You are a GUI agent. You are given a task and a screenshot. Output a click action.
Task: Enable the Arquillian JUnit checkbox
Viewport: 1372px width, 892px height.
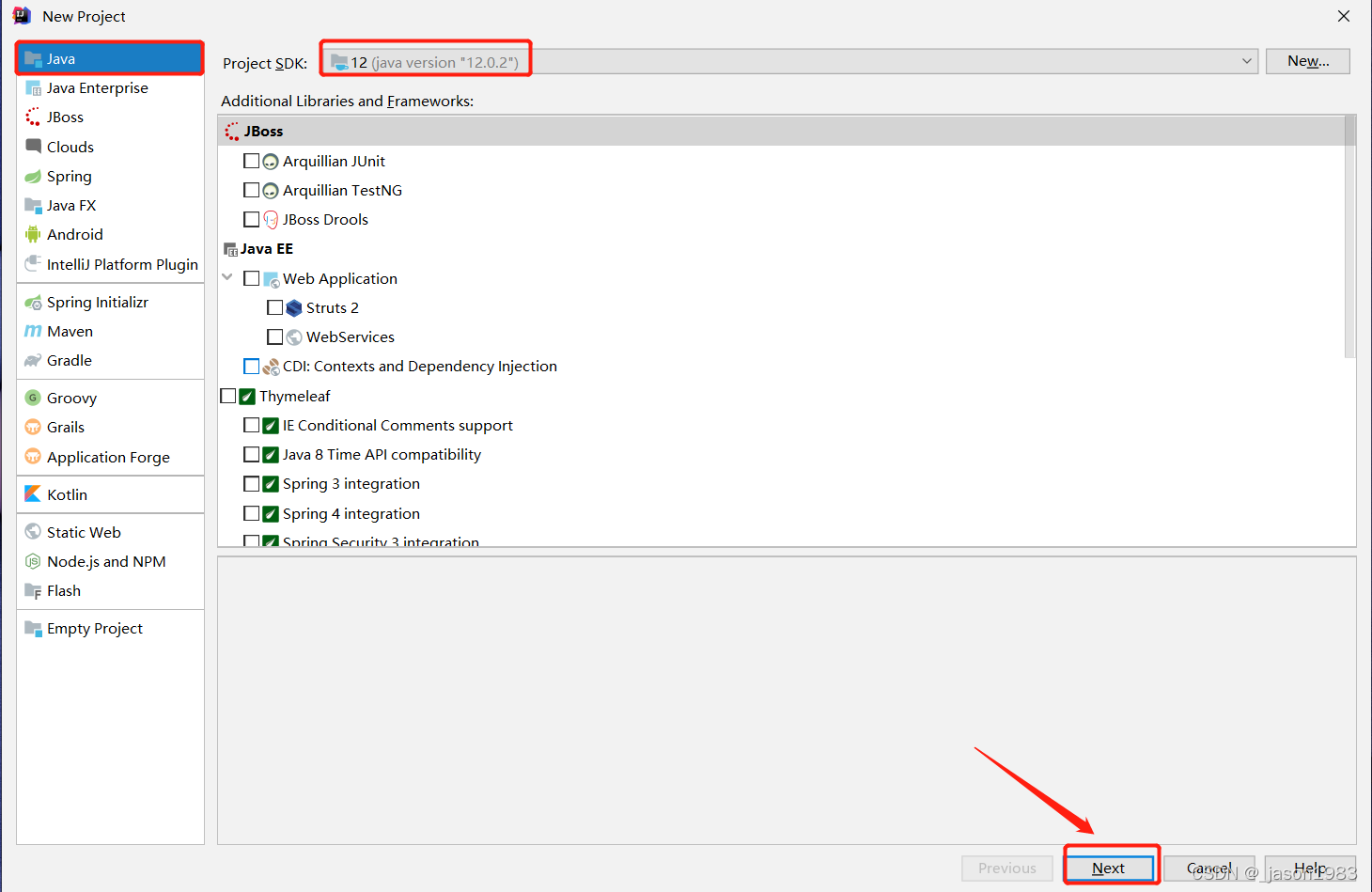pos(251,161)
